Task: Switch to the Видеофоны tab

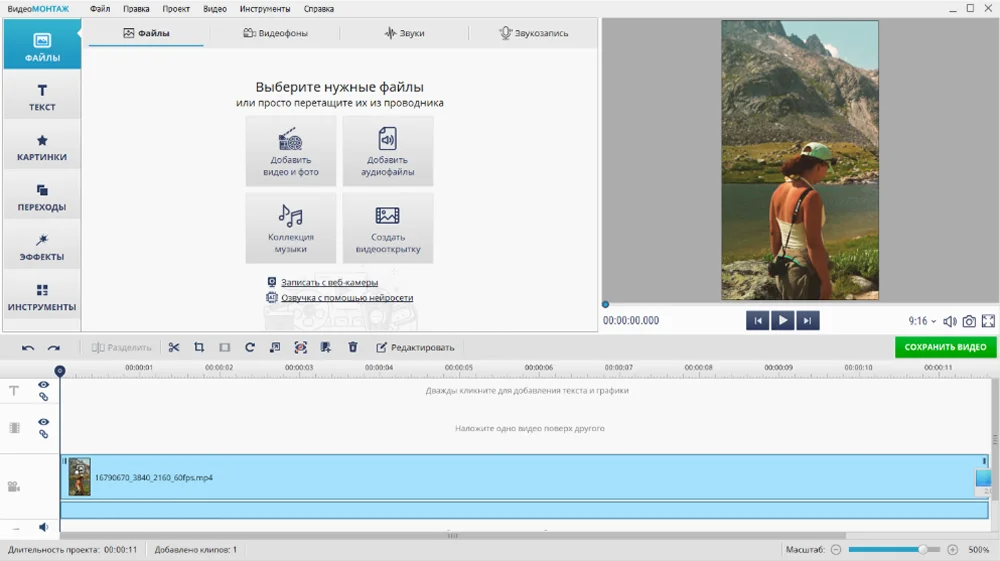Action: 275,33
